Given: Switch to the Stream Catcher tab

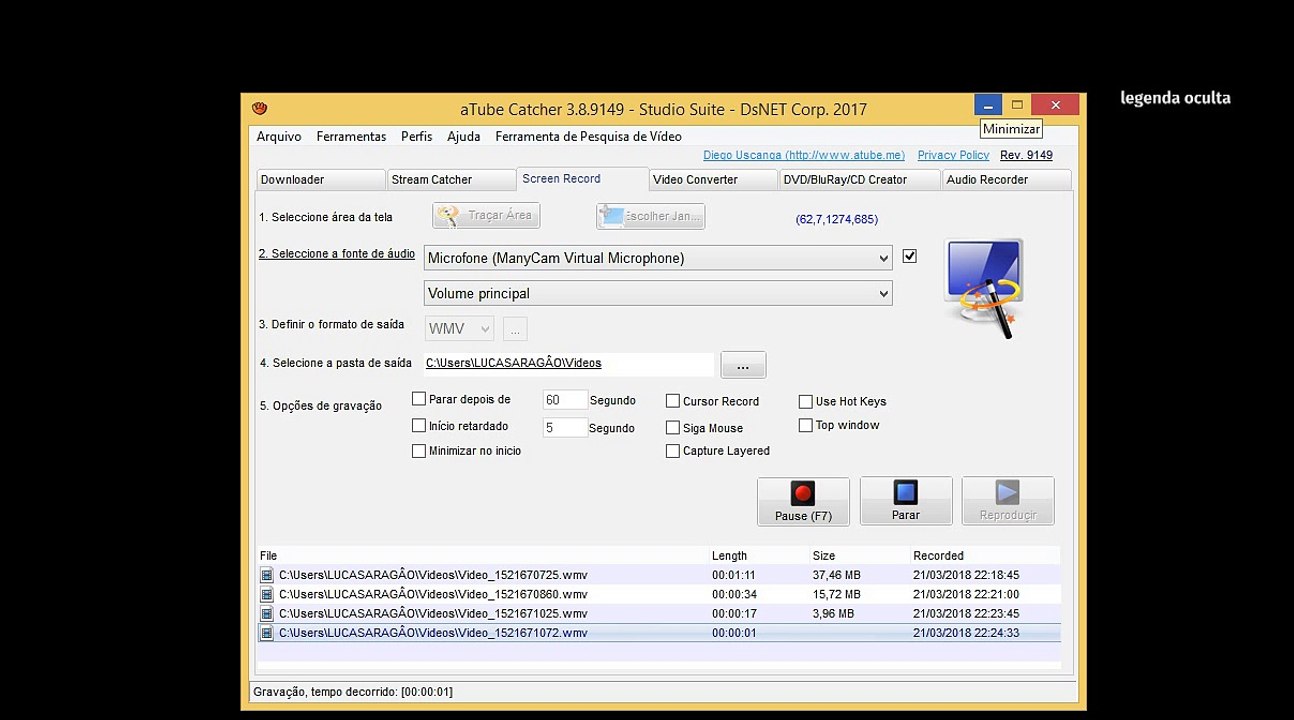Looking at the screenshot, I should click(x=451, y=180).
